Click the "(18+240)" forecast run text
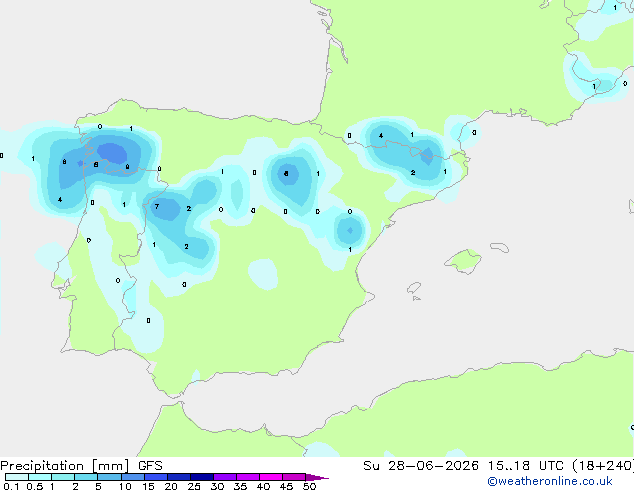Screen dimensions: 634x490 (603, 466)
